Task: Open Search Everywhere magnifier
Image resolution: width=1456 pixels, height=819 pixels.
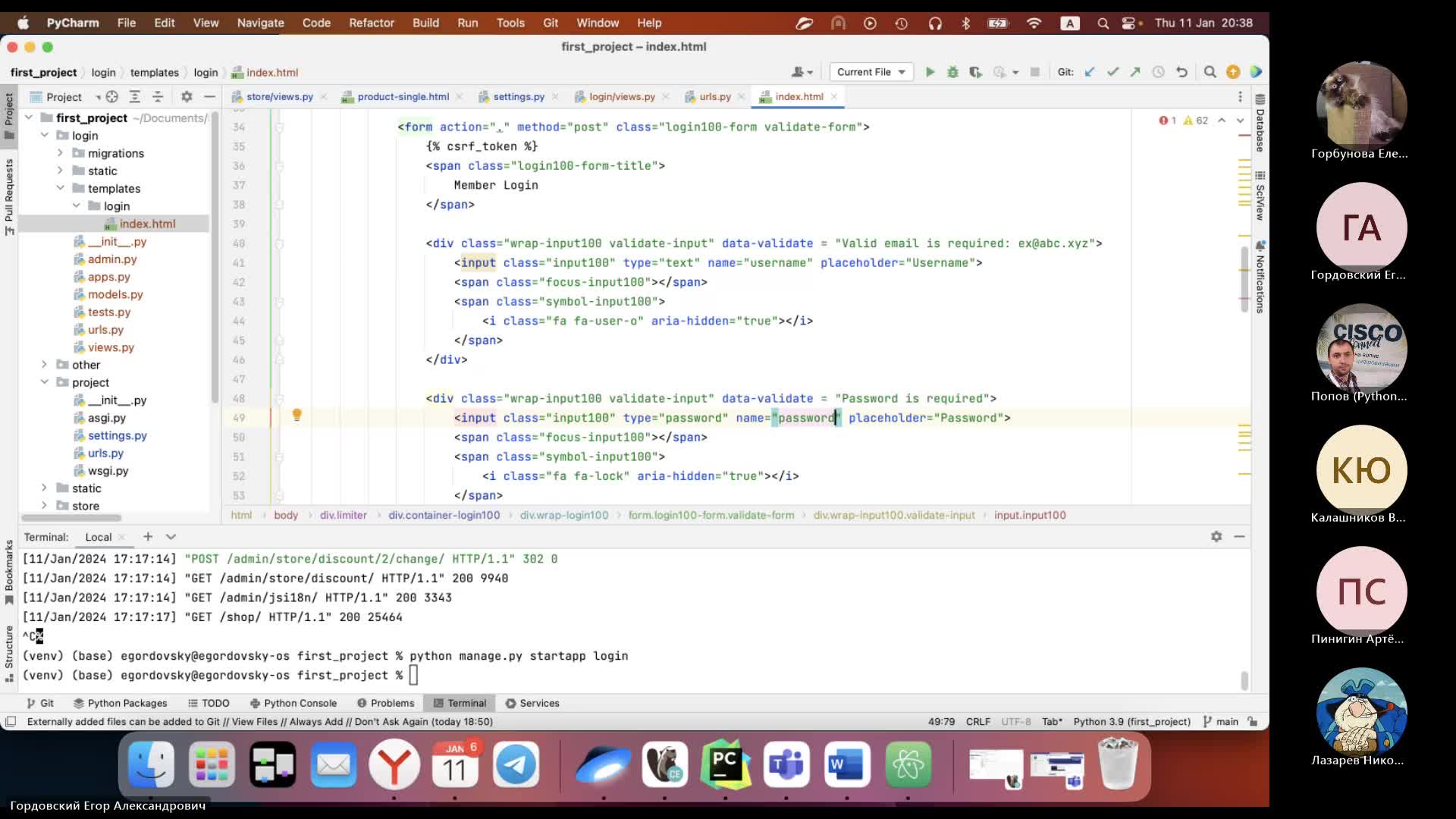Action: [x=1210, y=72]
